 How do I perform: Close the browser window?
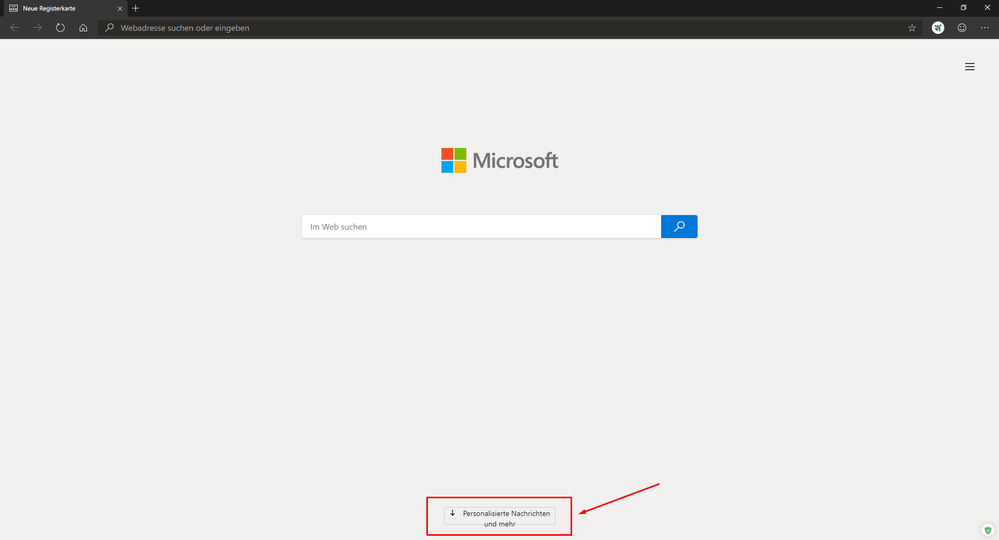[988, 8]
